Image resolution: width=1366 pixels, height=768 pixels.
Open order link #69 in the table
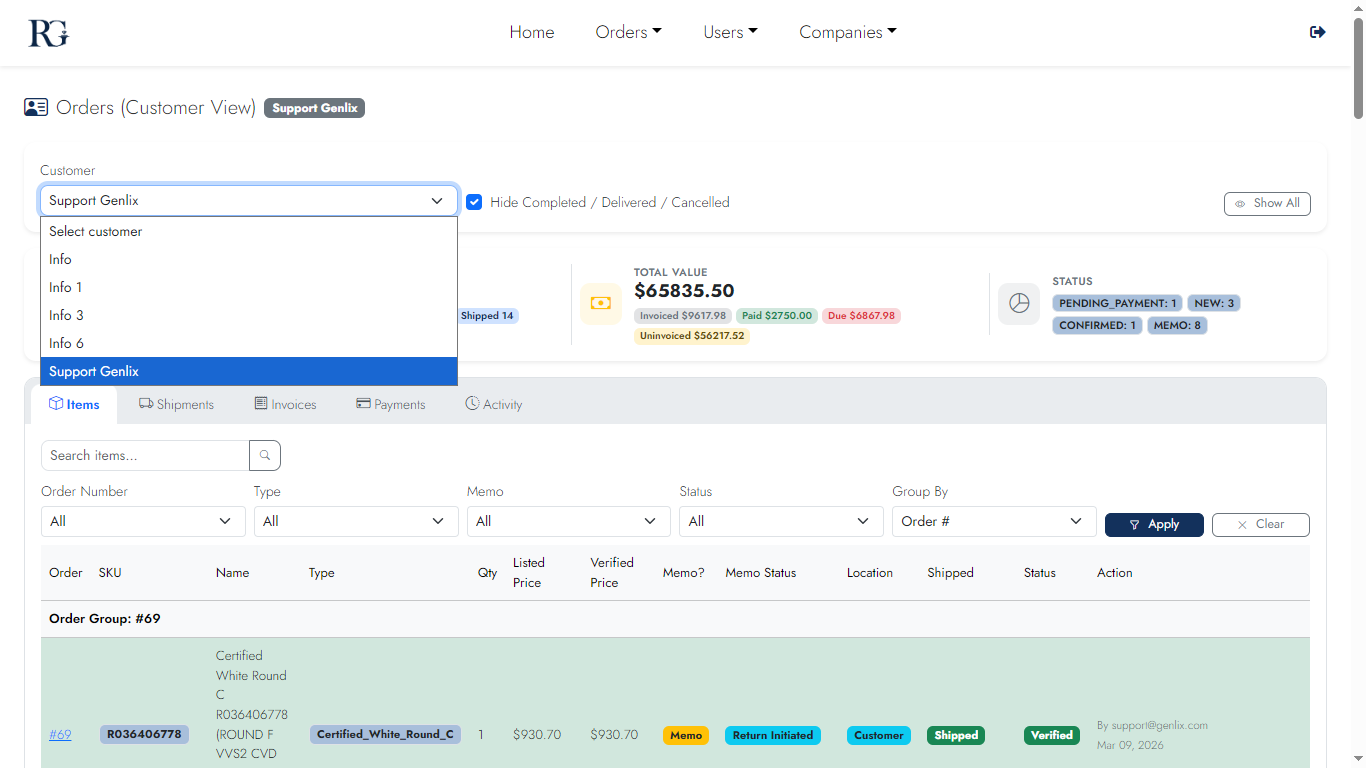[60, 734]
